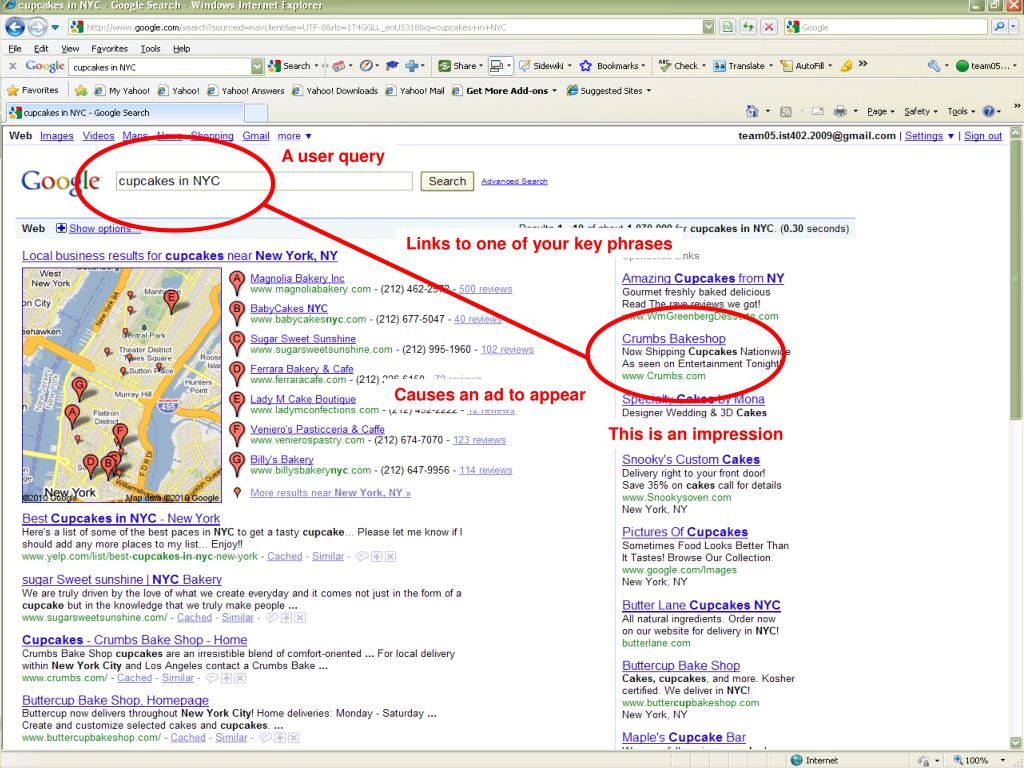Viewport: 1024px width, 768px height.
Task: Click the compatibility view icon beside address bar
Action: pos(728,27)
